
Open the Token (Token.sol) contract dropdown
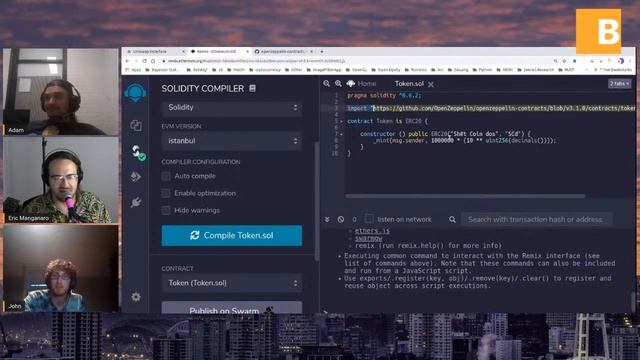coord(232,283)
